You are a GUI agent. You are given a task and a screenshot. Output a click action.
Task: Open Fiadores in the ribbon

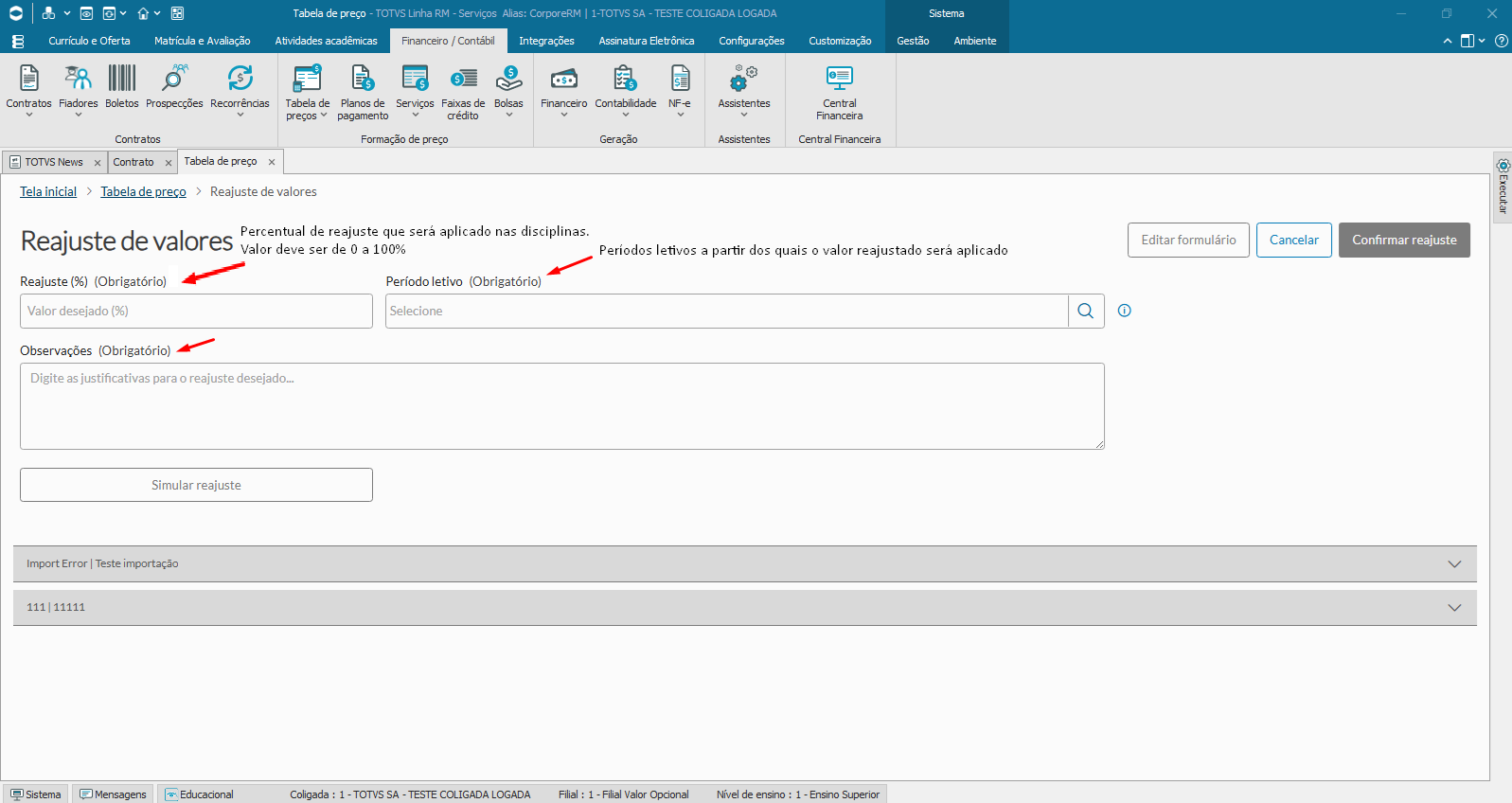click(x=78, y=89)
